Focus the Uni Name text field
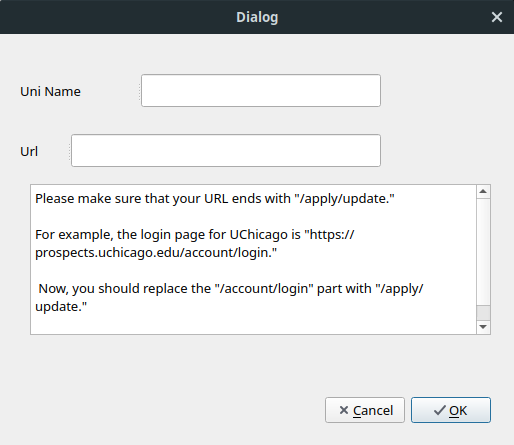The width and height of the screenshot is (514, 445). [x=261, y=91]
